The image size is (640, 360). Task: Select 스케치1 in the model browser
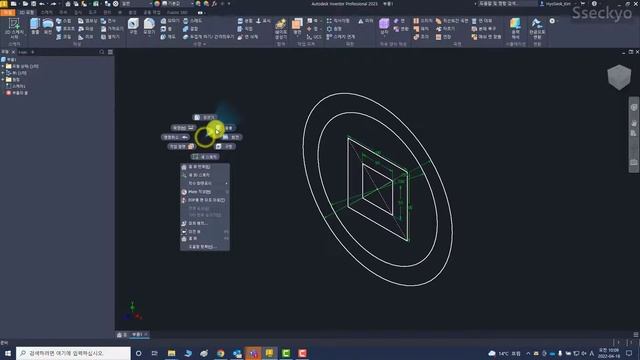tap(16, 87)
